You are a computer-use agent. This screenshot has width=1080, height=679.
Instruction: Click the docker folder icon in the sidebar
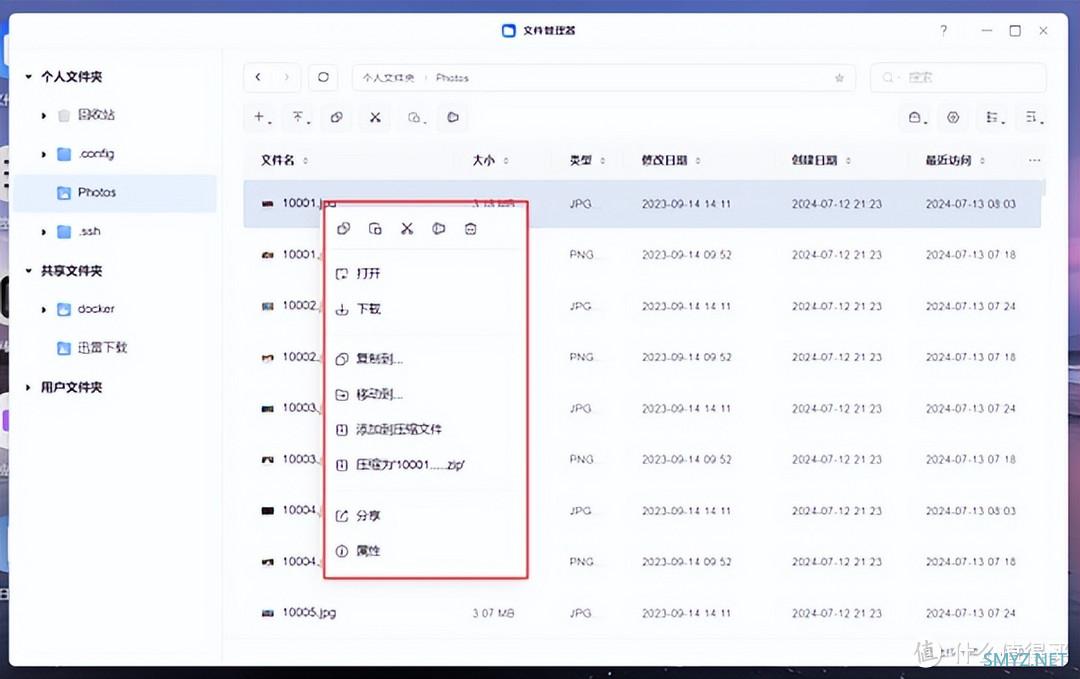pyautogui.click(x=64, y=309)
